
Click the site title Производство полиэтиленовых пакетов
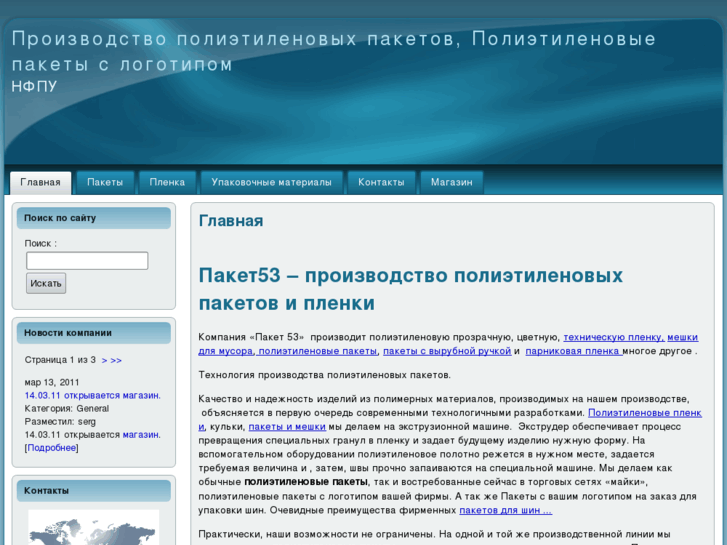coord(333,51)
